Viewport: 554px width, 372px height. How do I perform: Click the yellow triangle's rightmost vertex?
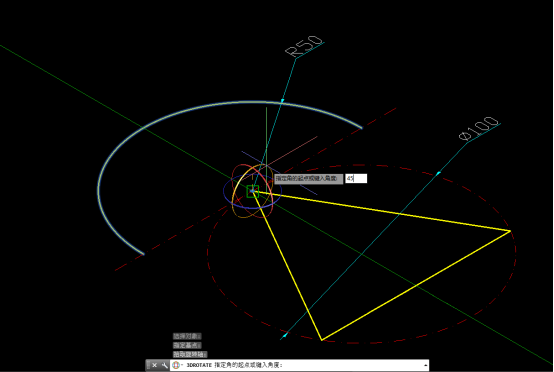coord(510,231)
